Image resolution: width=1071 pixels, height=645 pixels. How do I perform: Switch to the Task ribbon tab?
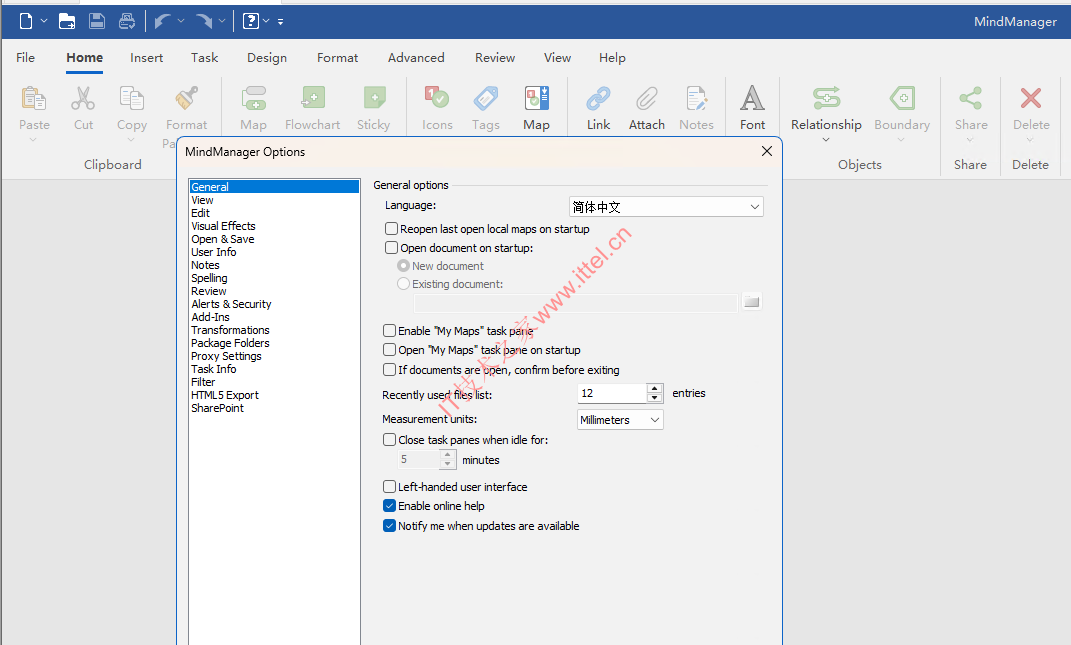coord(204,57)
